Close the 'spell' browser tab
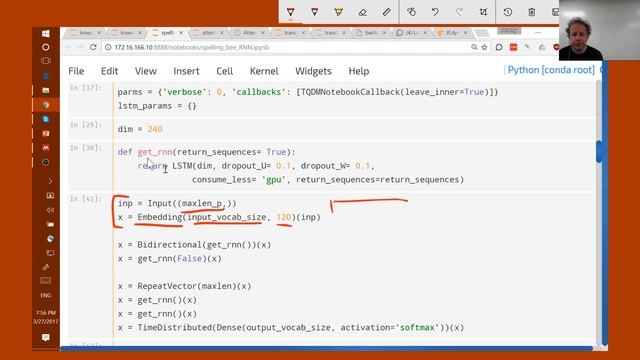The width and height of the screenshot is (640, 360). (181, 33)
